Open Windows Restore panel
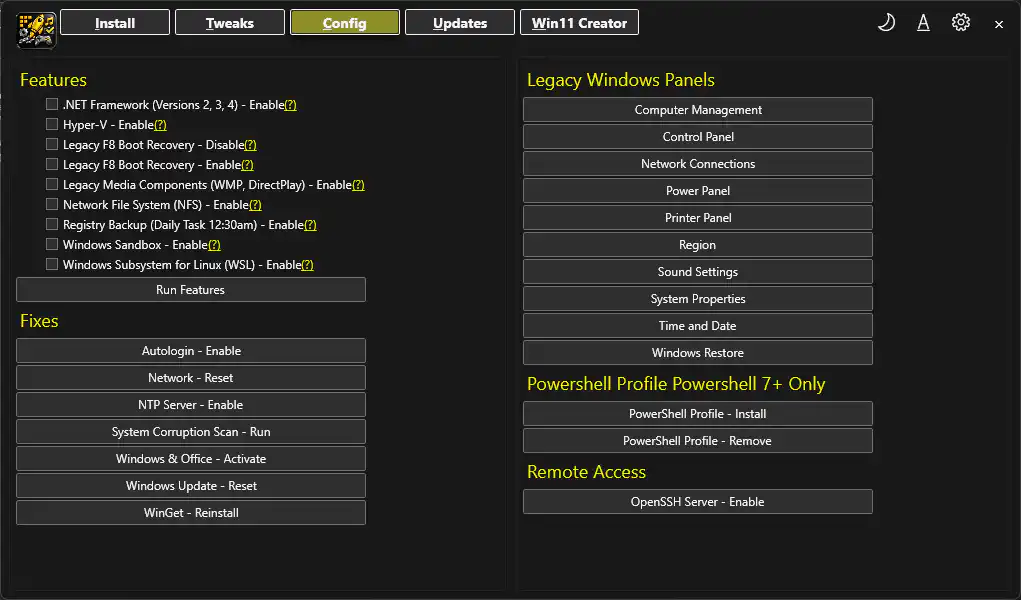Viewport: 1021px width, 600px height. (698, 353)
